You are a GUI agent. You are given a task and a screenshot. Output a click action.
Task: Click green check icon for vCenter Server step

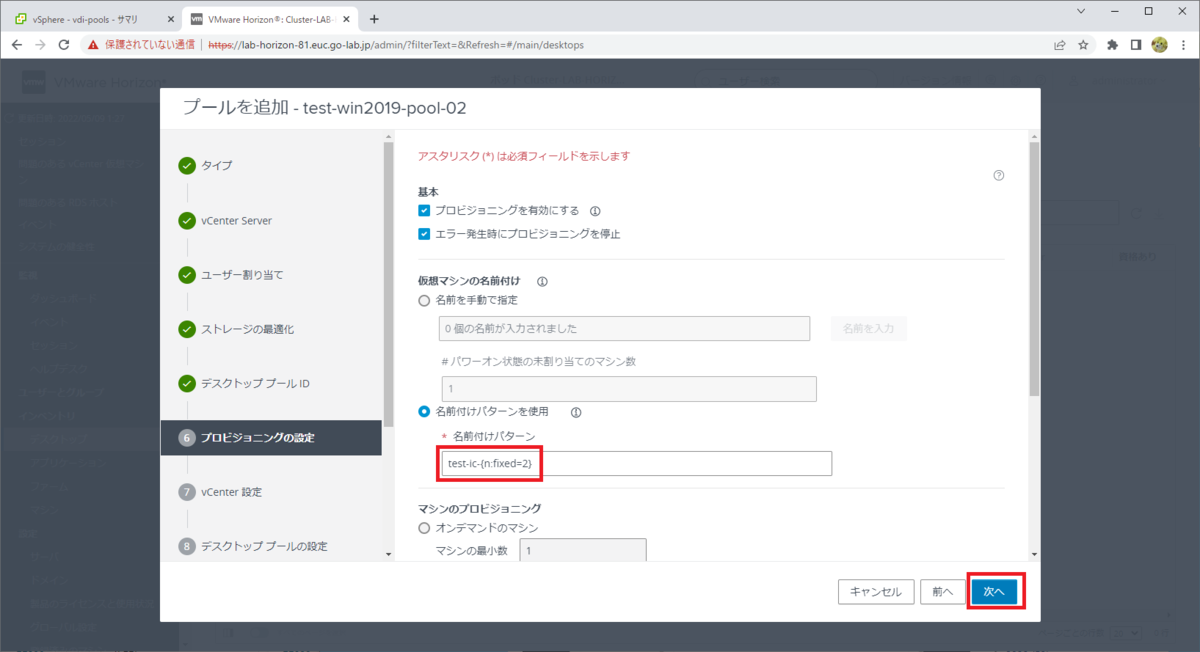(x=187, y=220)
